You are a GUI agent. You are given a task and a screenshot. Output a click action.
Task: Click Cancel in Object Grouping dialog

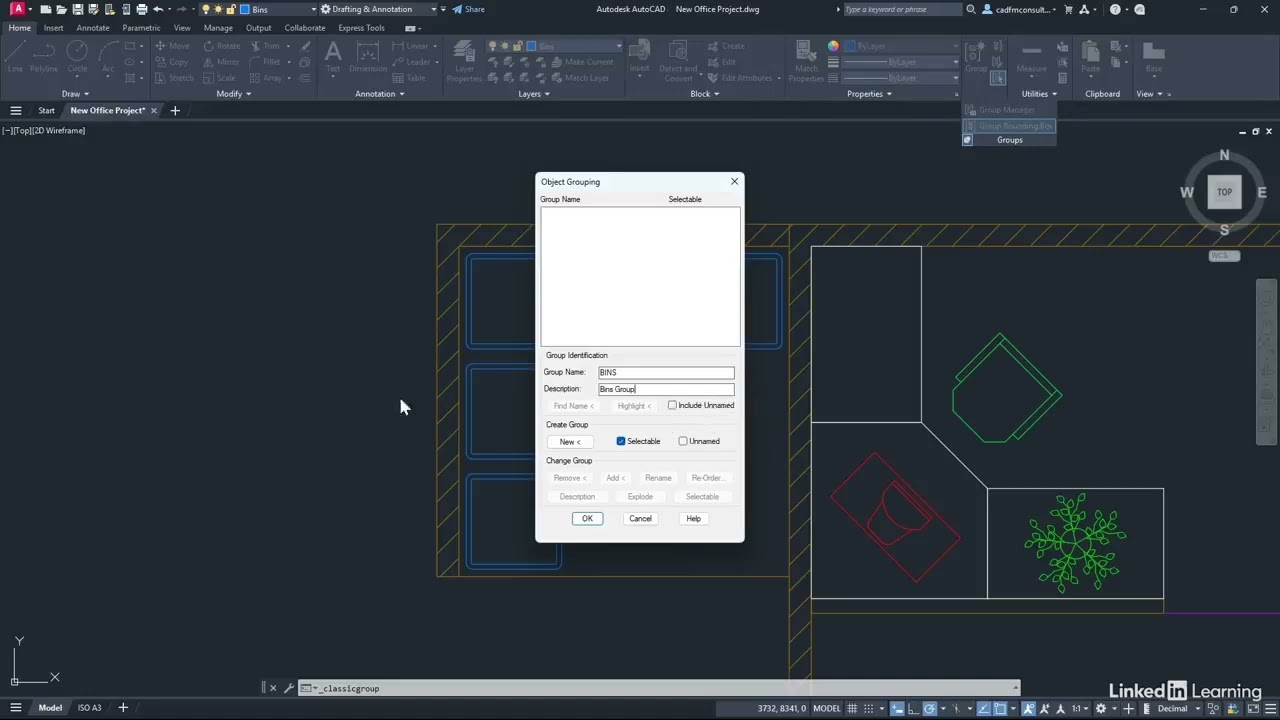tap(640, 518)
